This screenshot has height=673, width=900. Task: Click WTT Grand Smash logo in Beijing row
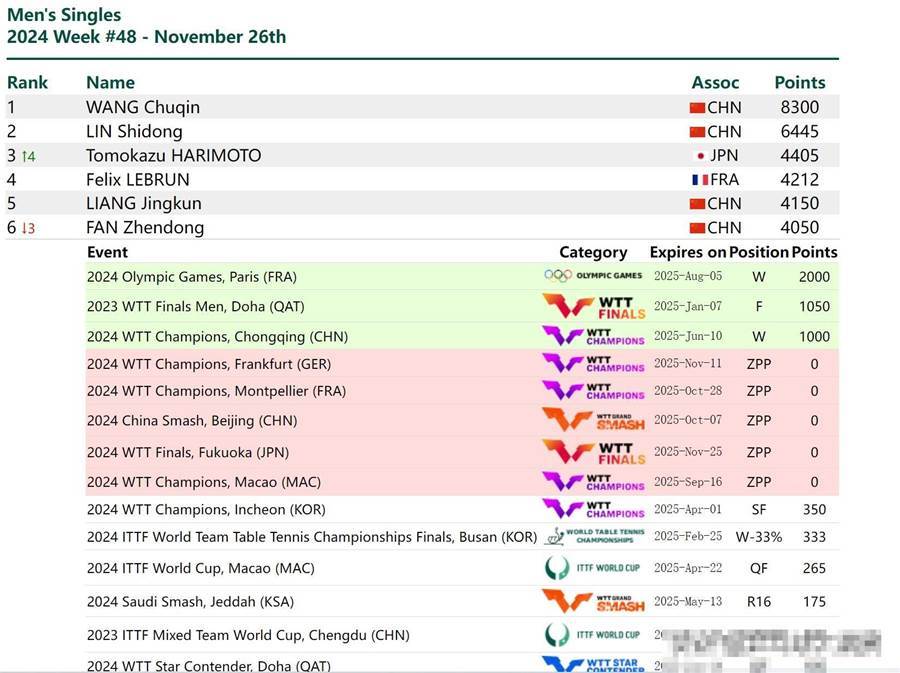(594, 420)
